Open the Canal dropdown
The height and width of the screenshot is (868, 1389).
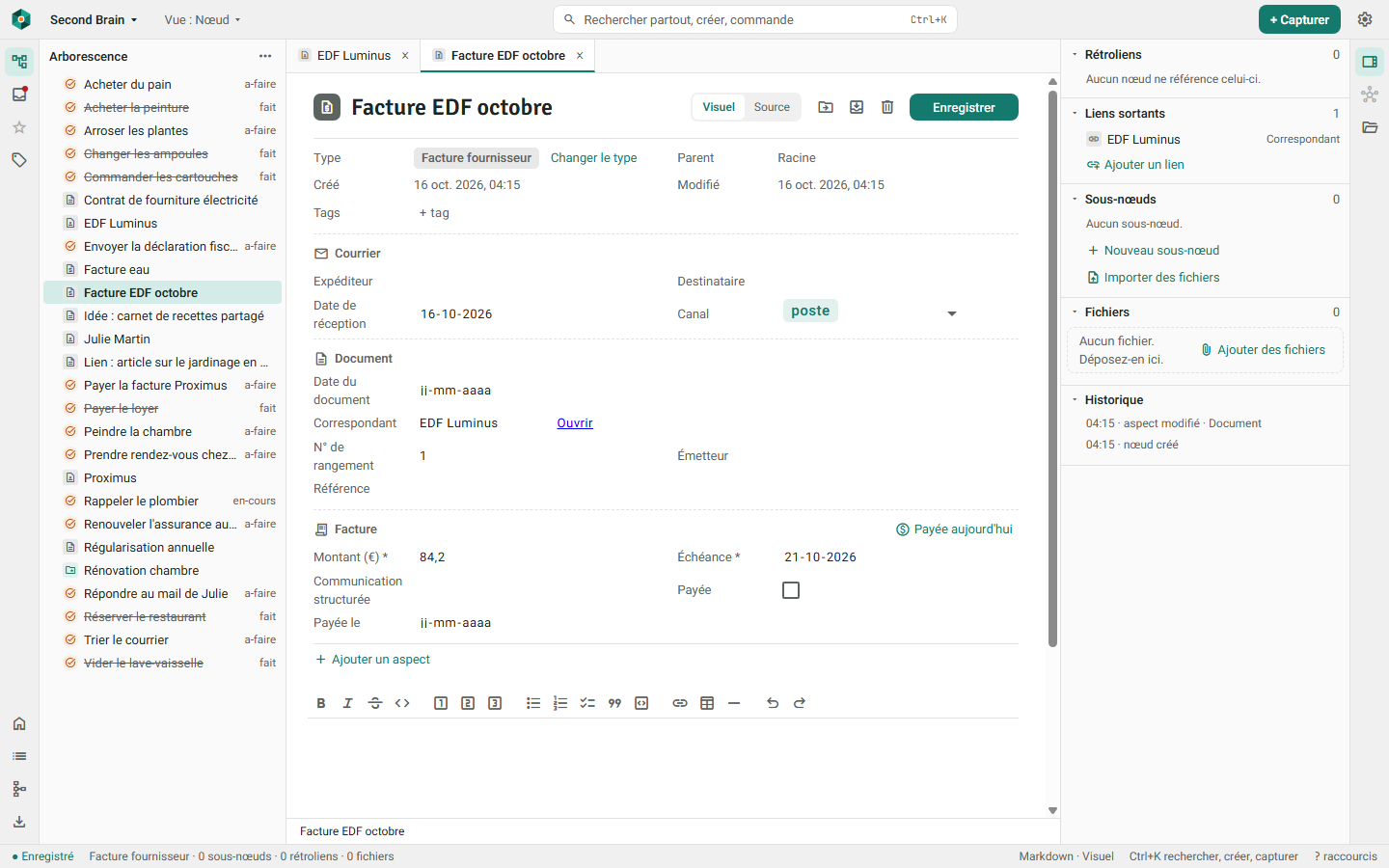[871, 313]
